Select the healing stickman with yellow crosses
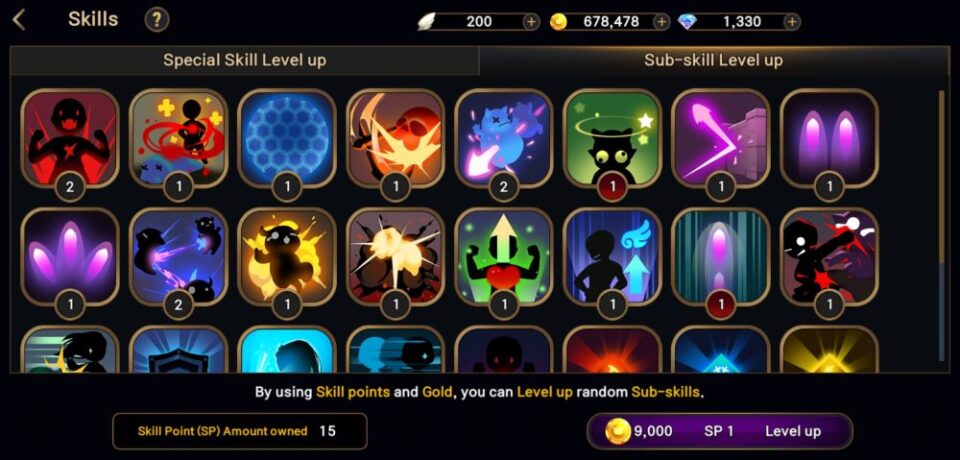The image size is (960, 460). tap(178, 138)
